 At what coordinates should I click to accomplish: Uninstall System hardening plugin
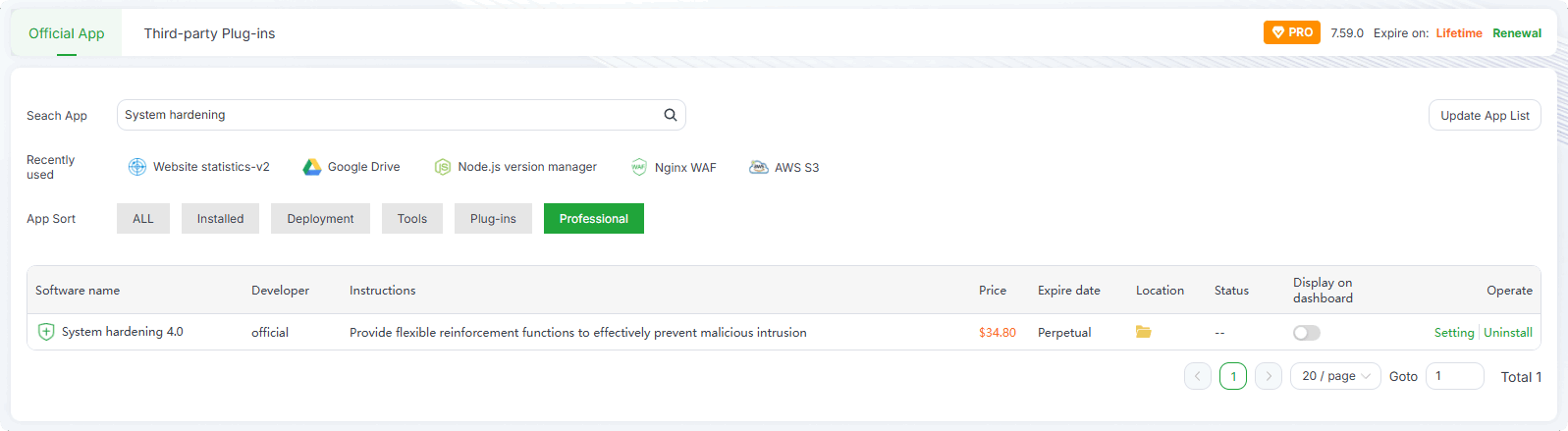coord(1507,333)
